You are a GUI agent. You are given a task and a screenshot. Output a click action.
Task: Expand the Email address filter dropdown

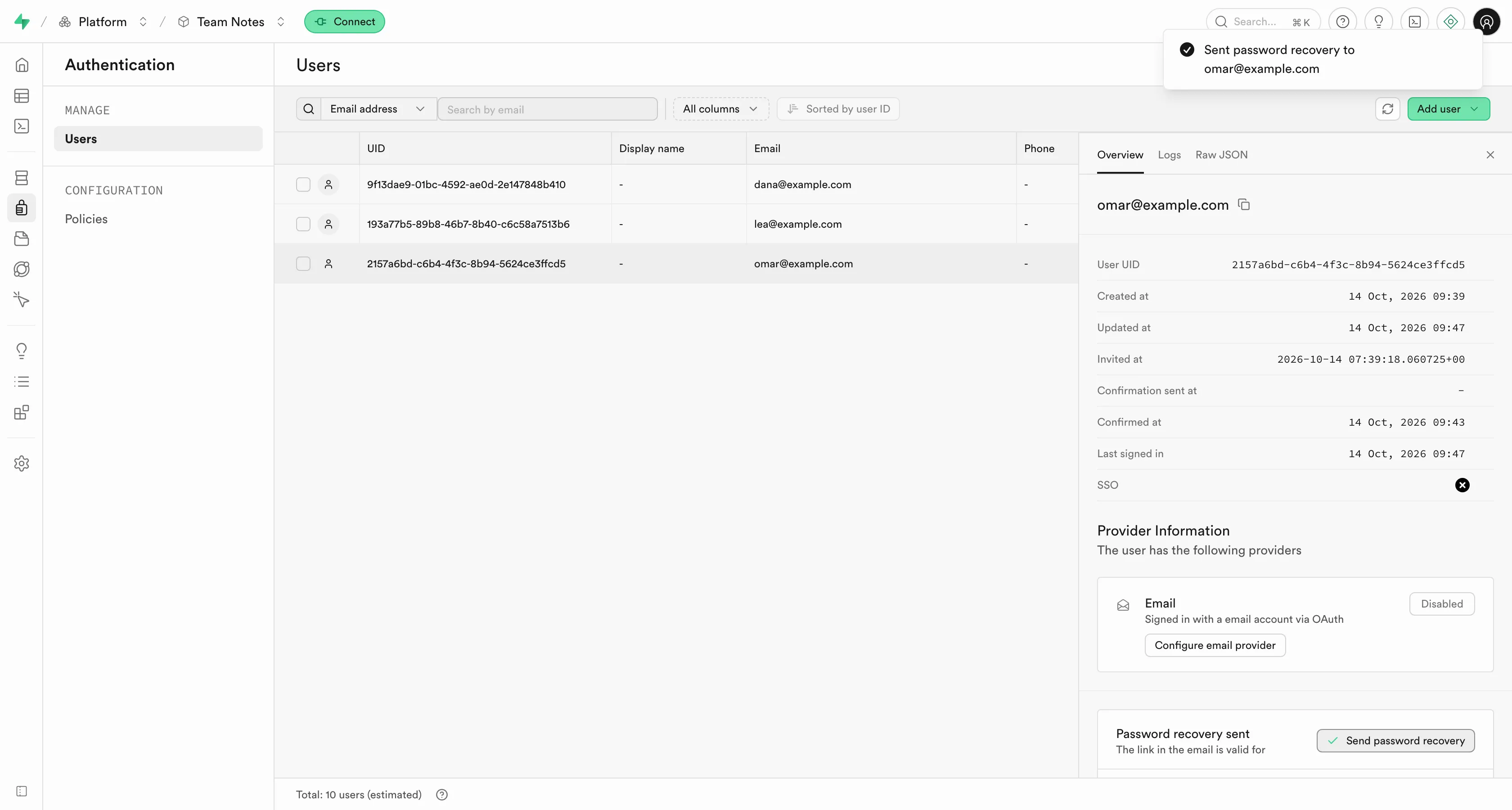tap(378, 109)
